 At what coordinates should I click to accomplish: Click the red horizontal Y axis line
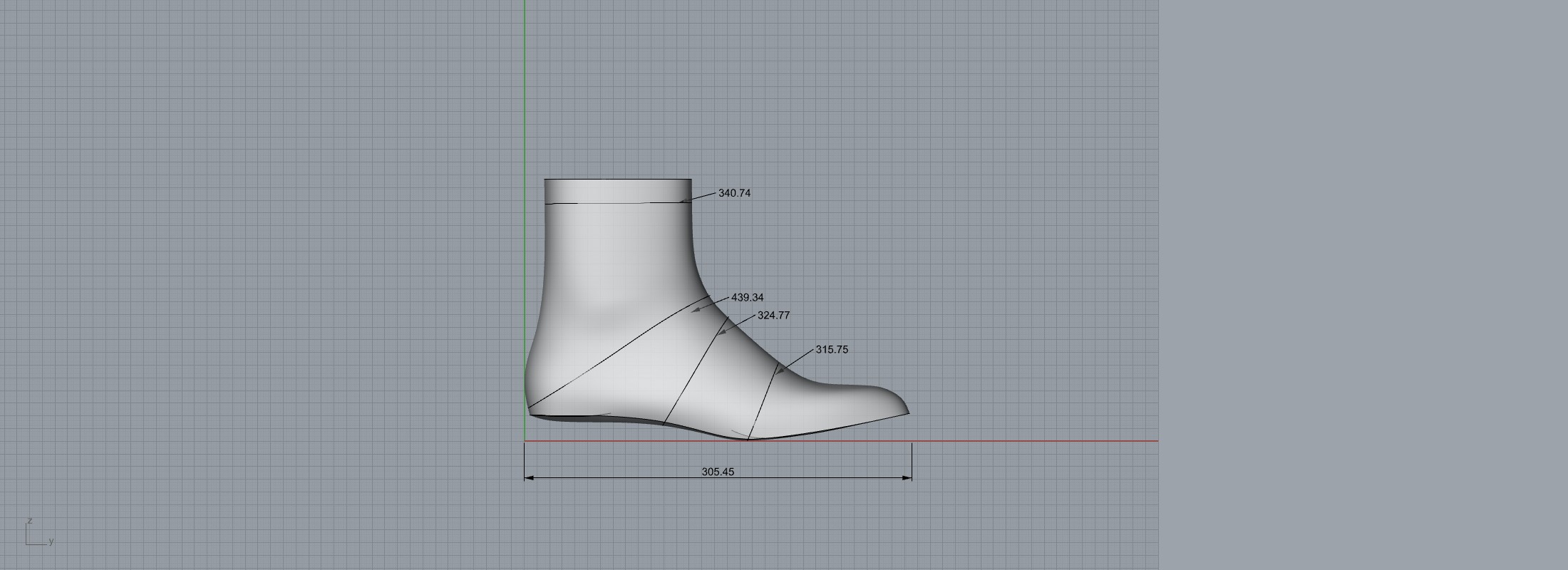(x=1033, y=441)
